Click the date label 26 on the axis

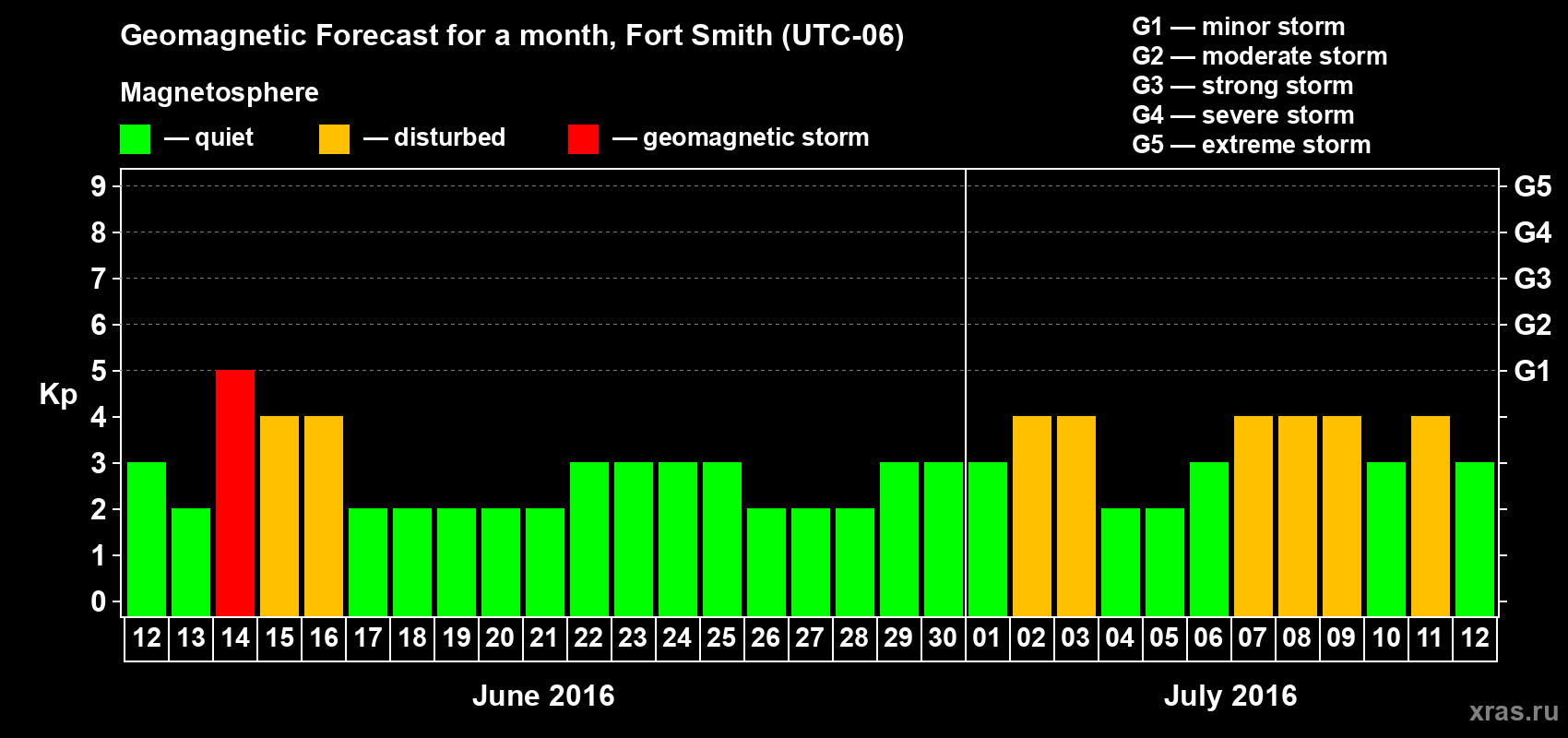(x=766, y=638)
